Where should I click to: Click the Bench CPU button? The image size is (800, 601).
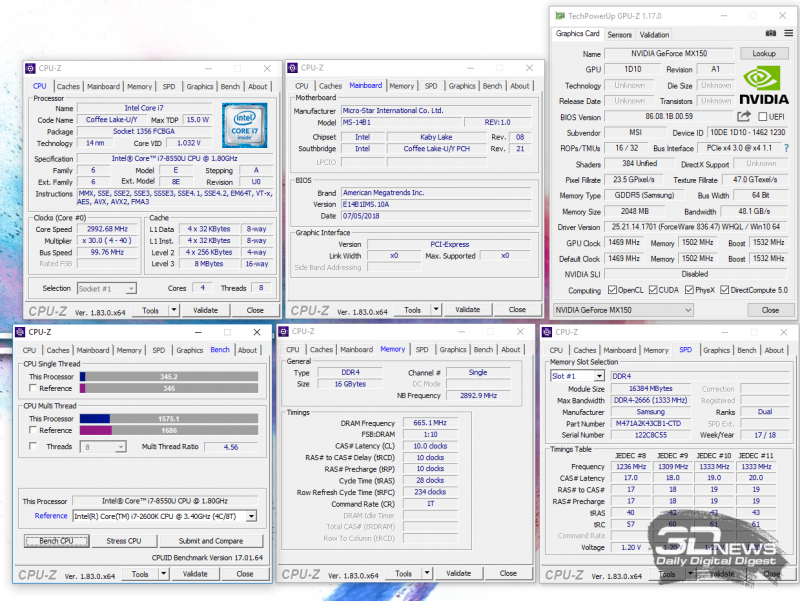pos(56,541)
